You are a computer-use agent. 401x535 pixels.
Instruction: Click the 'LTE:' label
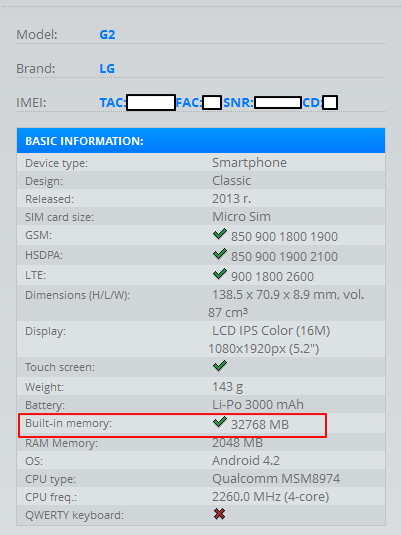point(35,275)
